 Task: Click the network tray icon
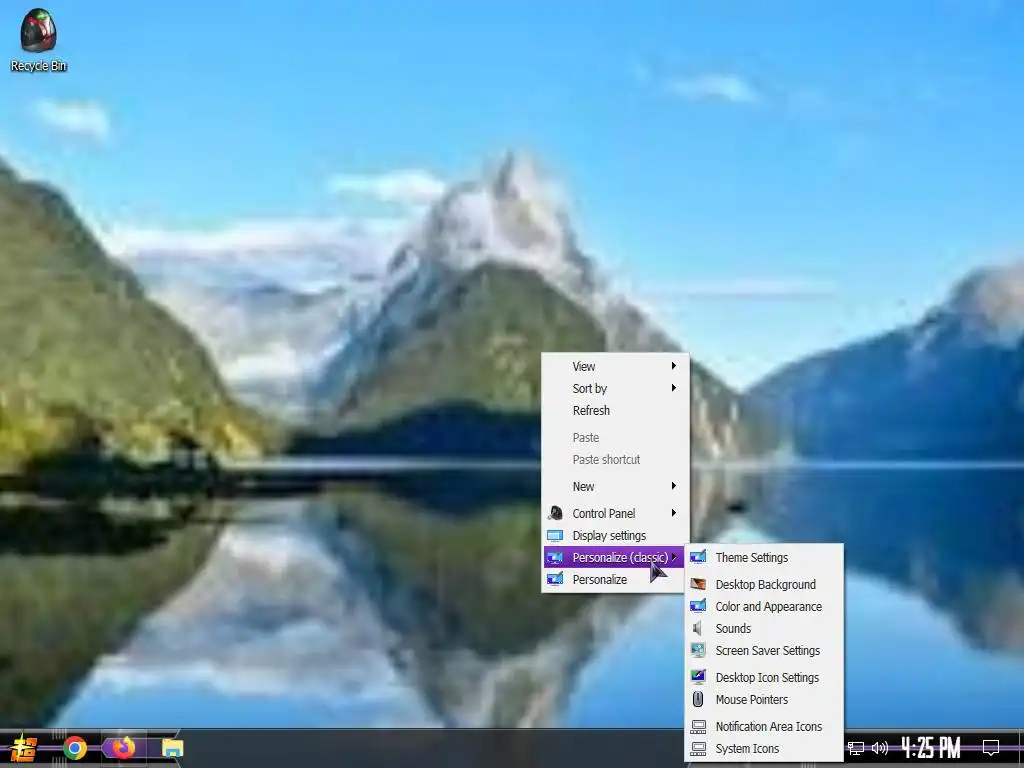(x=856, y=748)
